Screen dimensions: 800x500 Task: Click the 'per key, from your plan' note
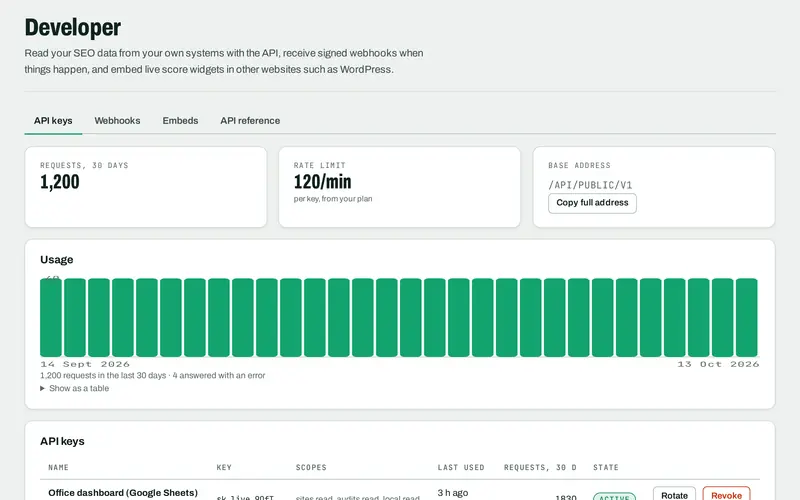tap(333, 199)
